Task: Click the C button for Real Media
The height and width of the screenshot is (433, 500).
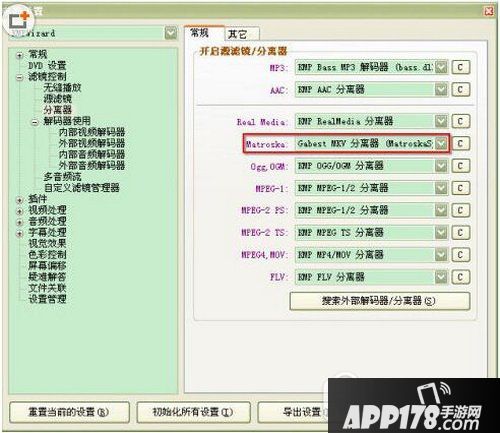Action: tap(461, 121)
